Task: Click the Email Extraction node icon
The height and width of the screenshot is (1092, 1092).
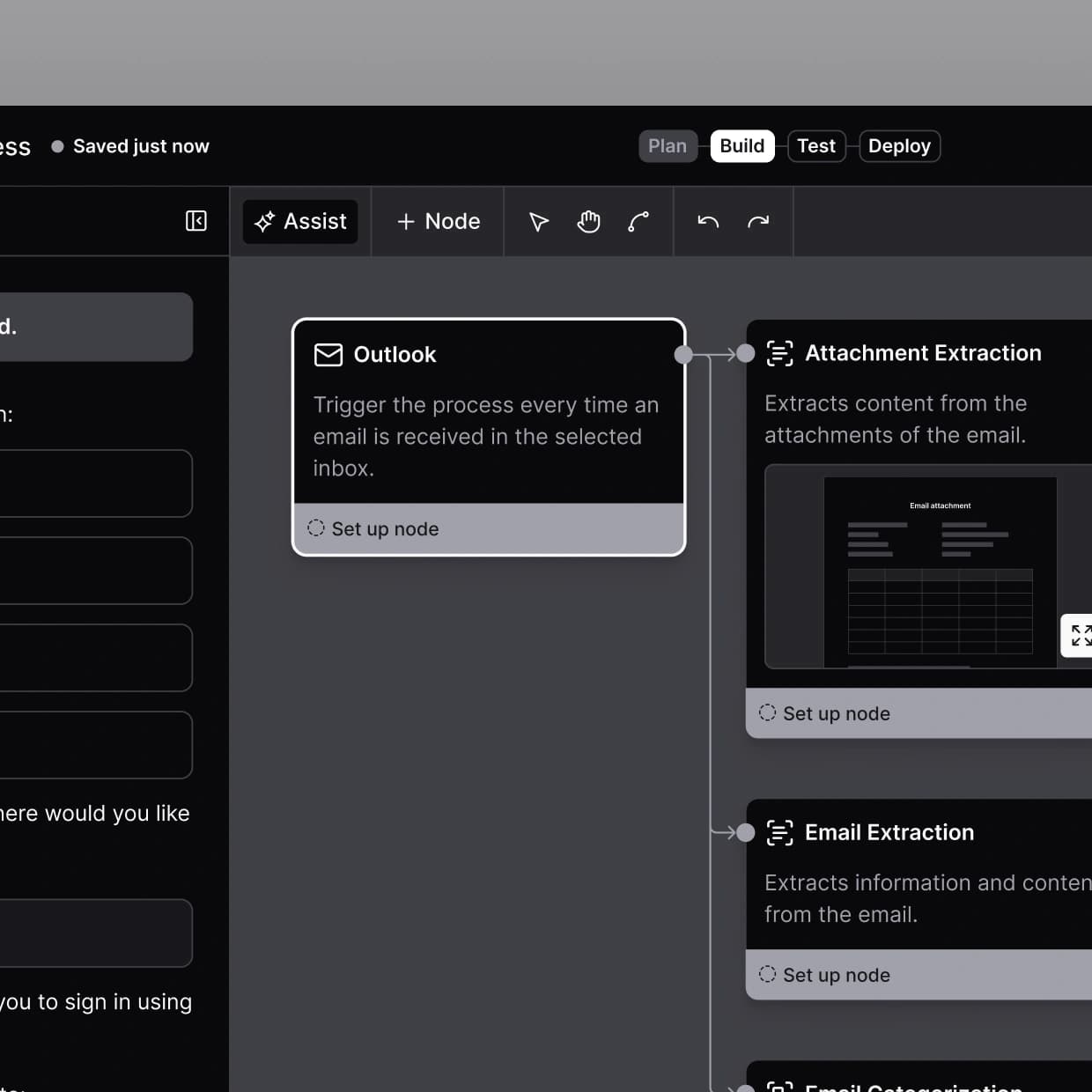Action: click(x=779, y=832)
